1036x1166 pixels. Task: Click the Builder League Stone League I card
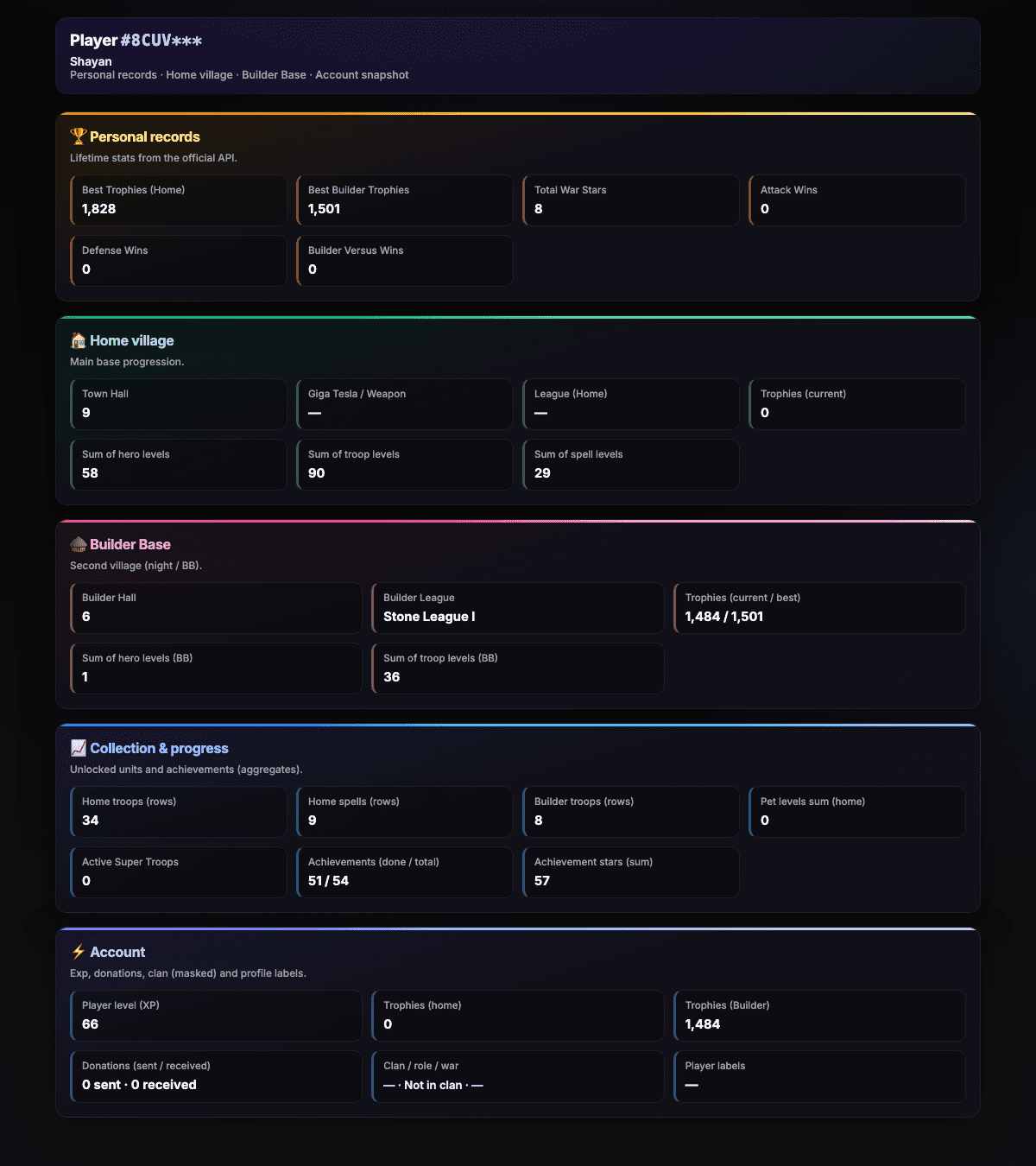coord(518,608)
